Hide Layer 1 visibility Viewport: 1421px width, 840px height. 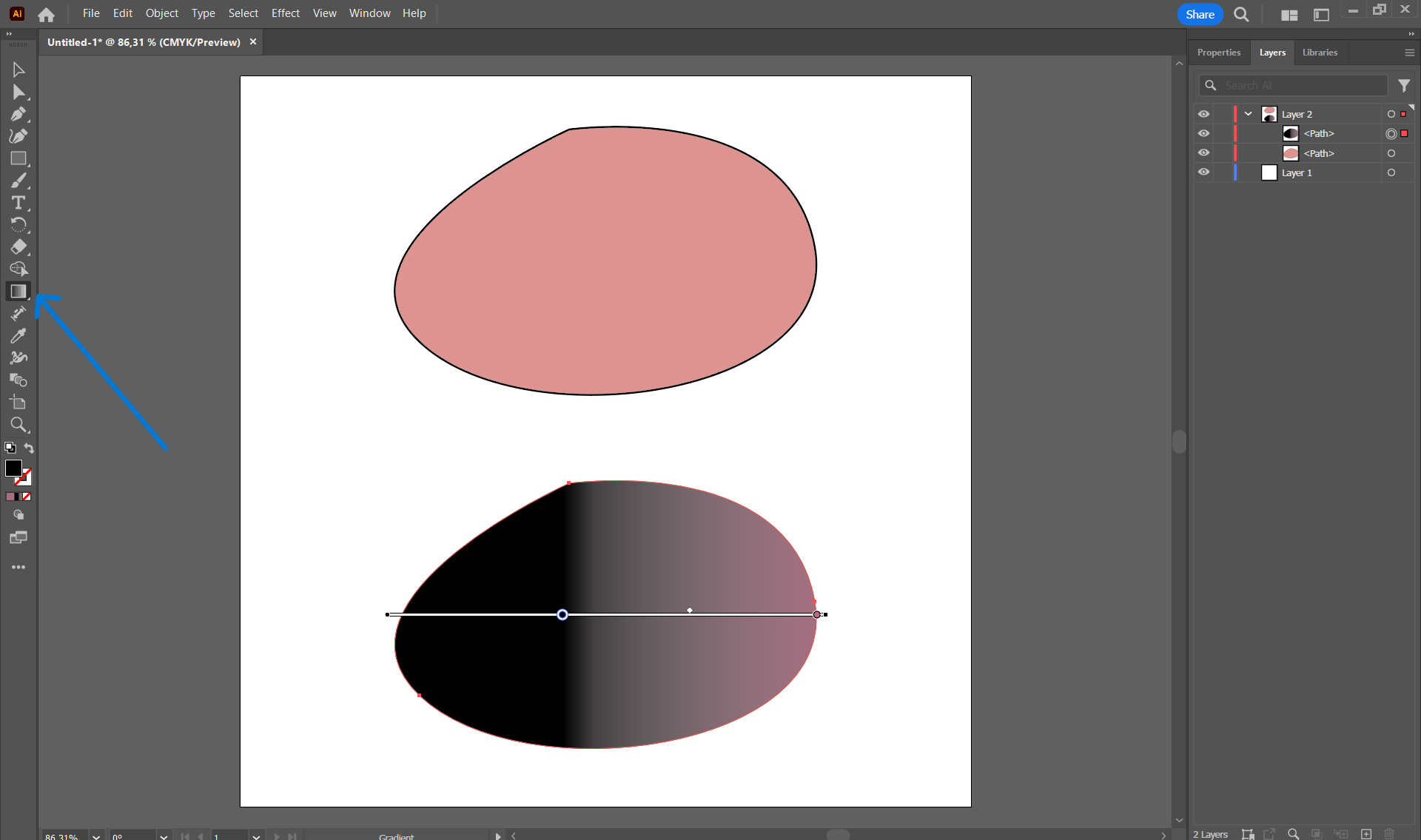1204,172
